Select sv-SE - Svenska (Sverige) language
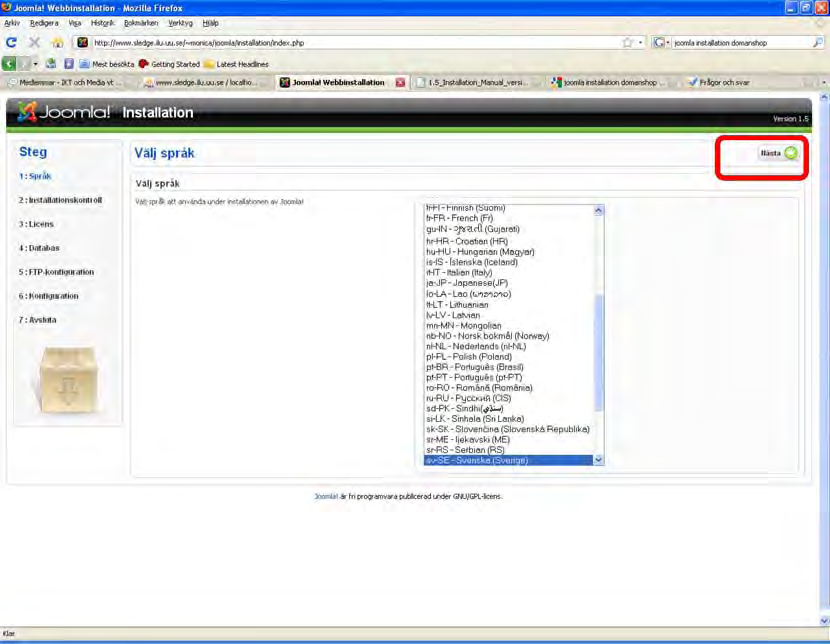 (508, 460)
